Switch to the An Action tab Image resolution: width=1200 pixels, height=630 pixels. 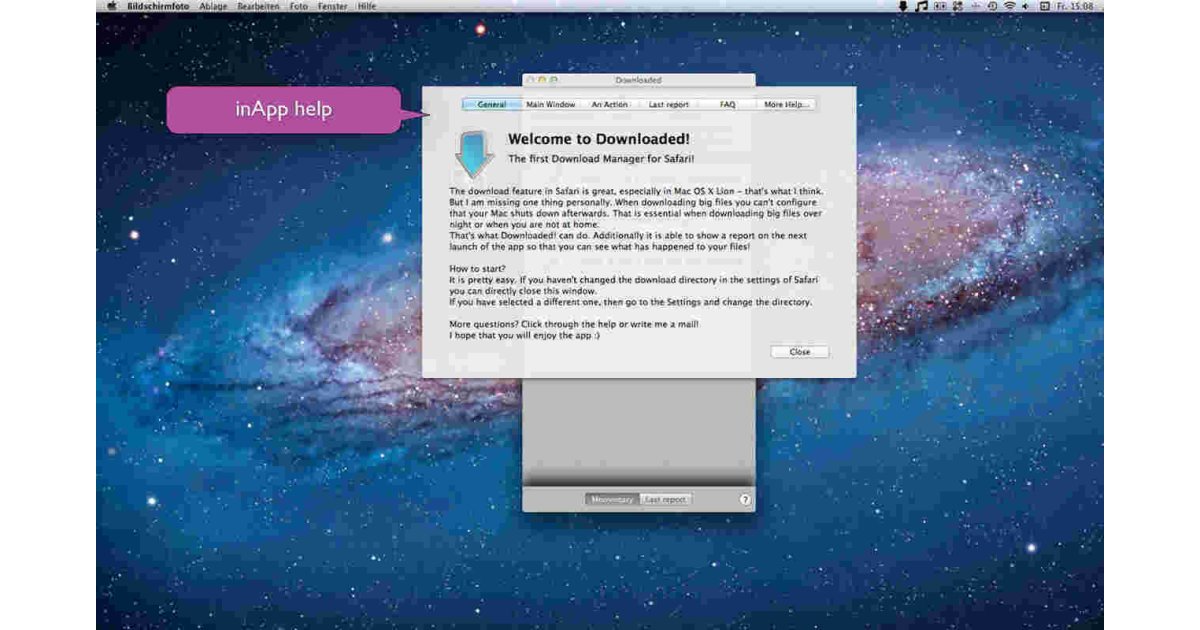[611, 103]
